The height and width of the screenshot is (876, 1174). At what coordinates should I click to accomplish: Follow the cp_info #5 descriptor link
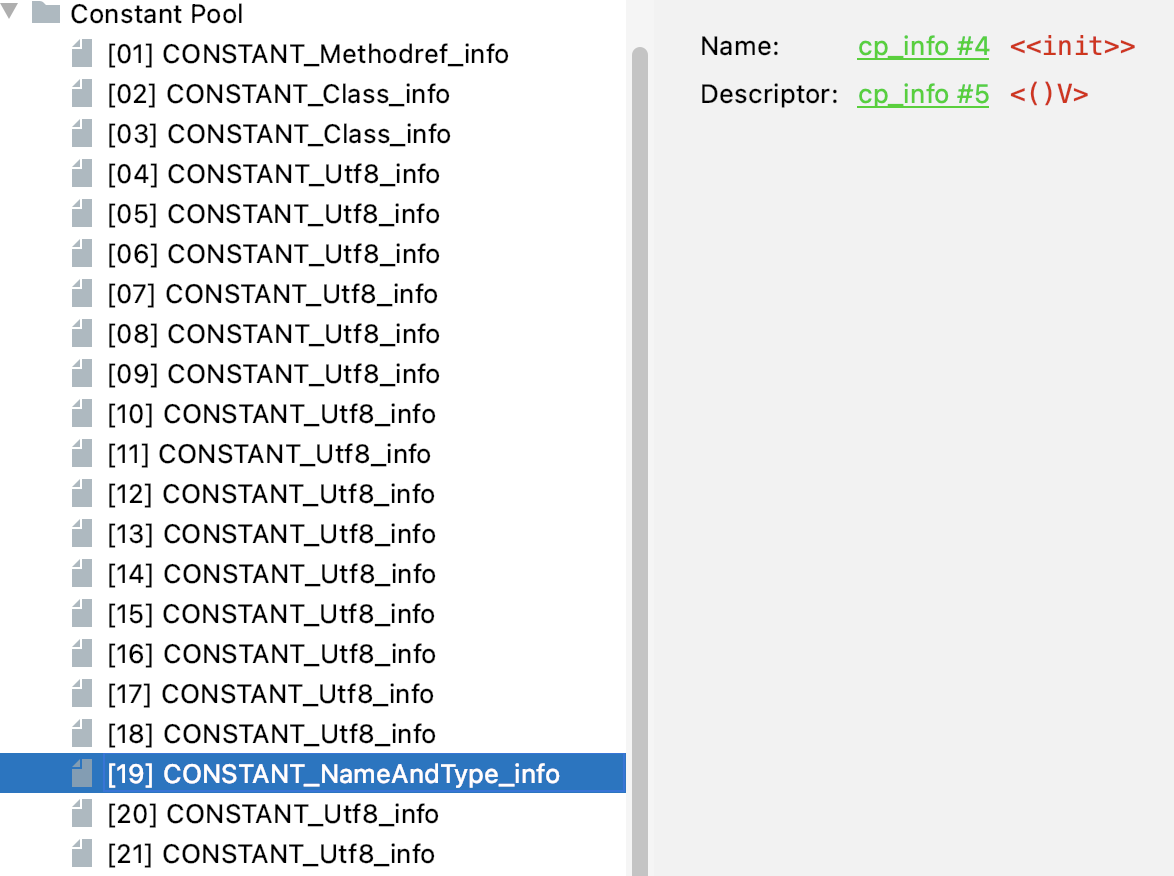pos(923,94)
